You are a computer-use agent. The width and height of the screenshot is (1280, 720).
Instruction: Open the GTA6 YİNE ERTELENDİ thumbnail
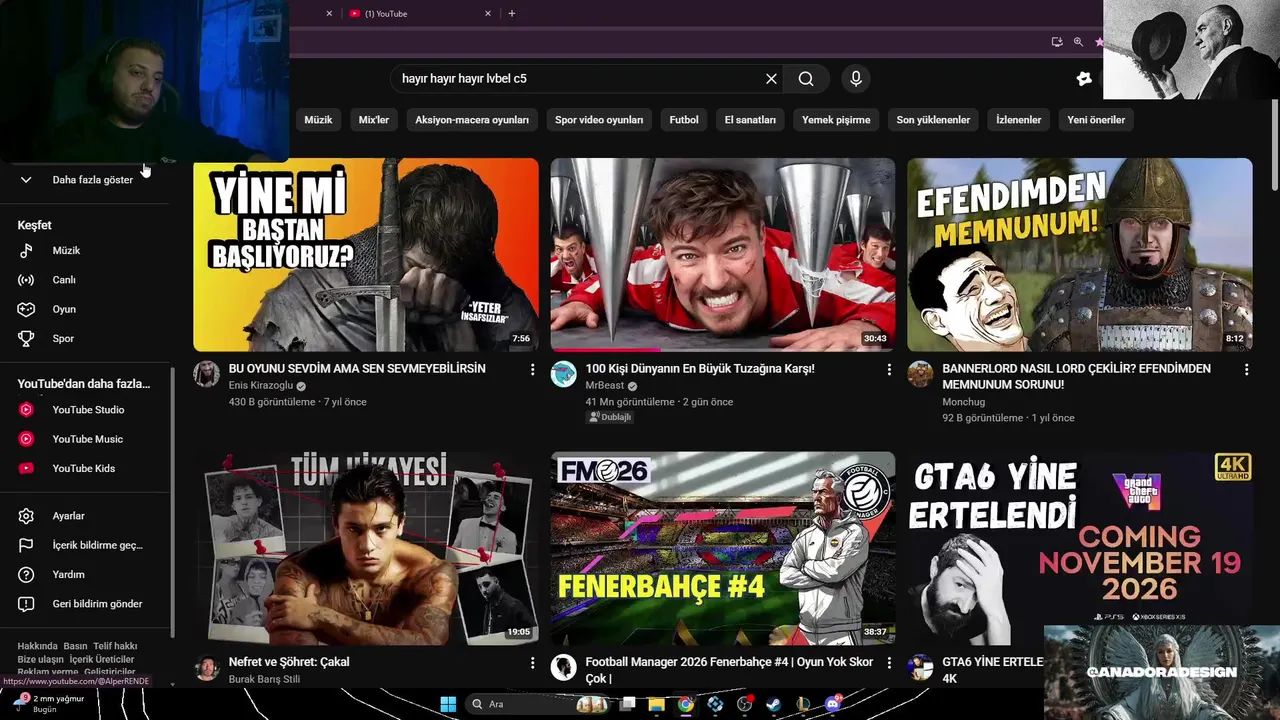(x=1080, y=548)
